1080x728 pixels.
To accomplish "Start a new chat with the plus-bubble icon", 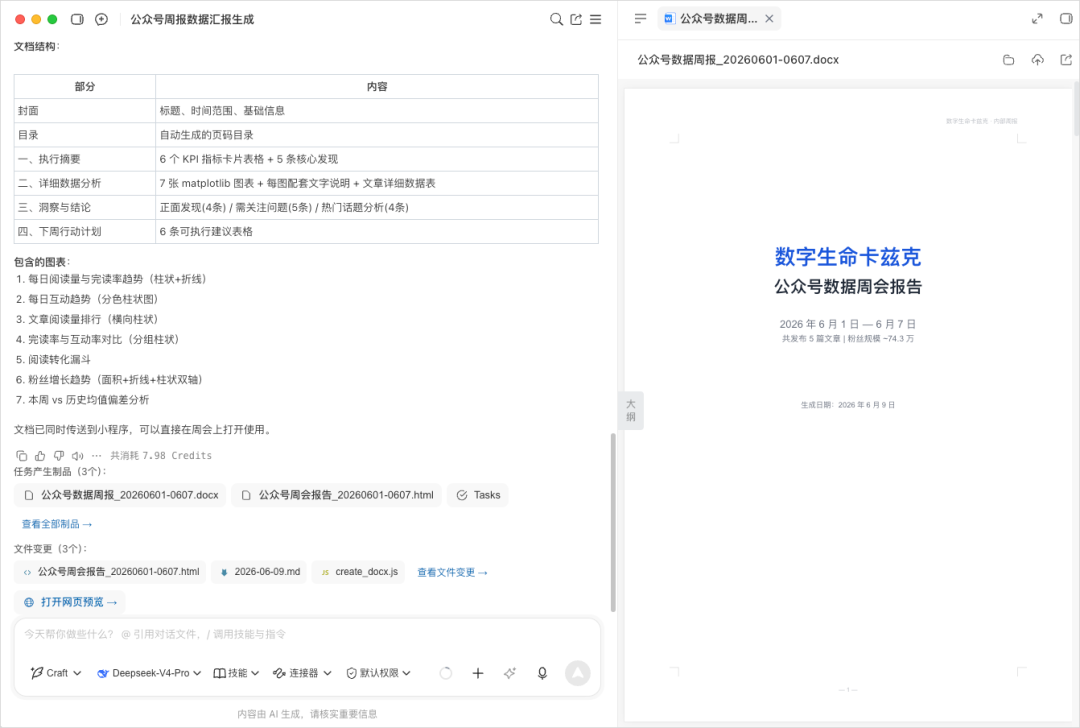I will (x=101, y=19).
